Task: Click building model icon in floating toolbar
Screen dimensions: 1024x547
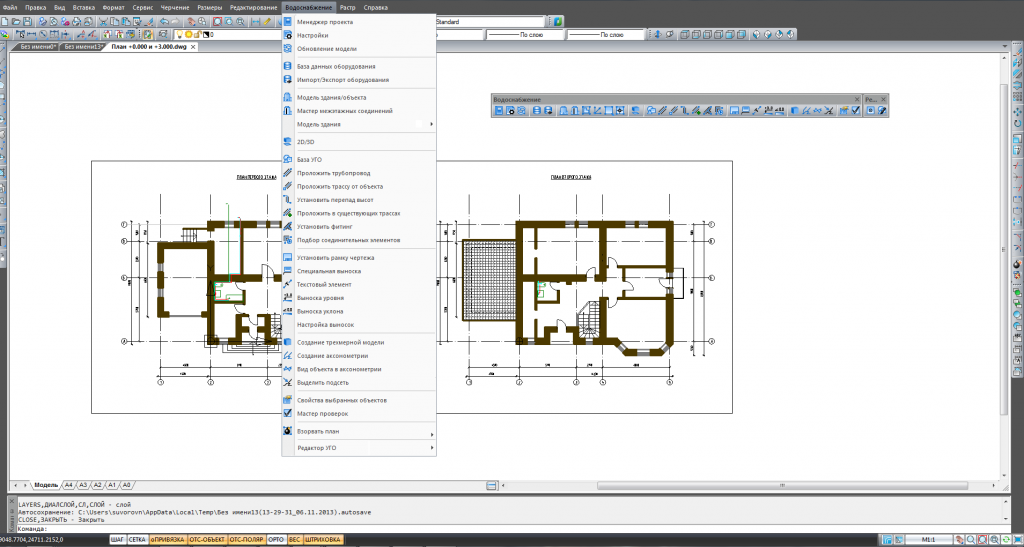Action: click(564, 110)
